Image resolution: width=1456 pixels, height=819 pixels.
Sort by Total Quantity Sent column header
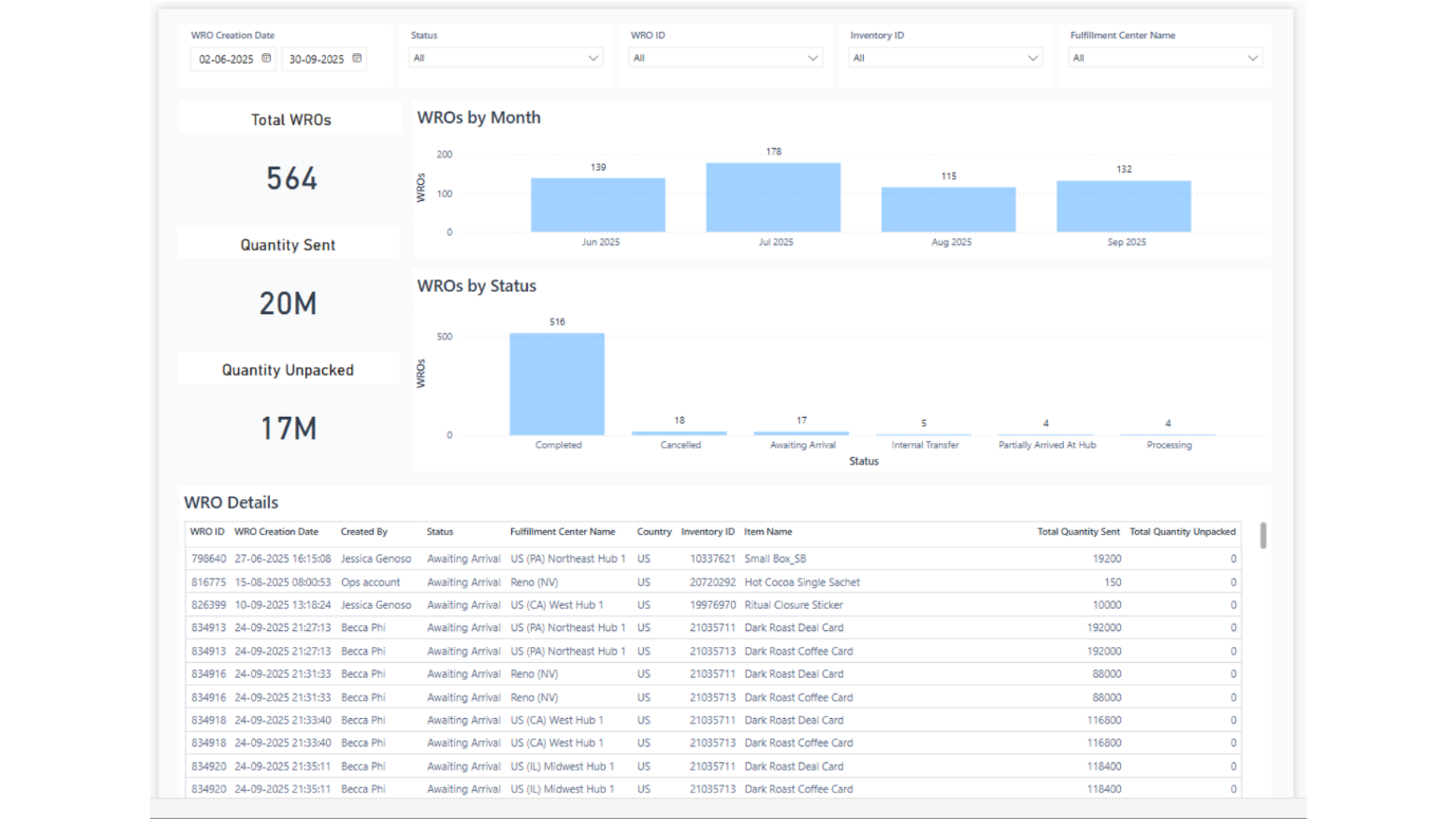tap(1078, 532)
